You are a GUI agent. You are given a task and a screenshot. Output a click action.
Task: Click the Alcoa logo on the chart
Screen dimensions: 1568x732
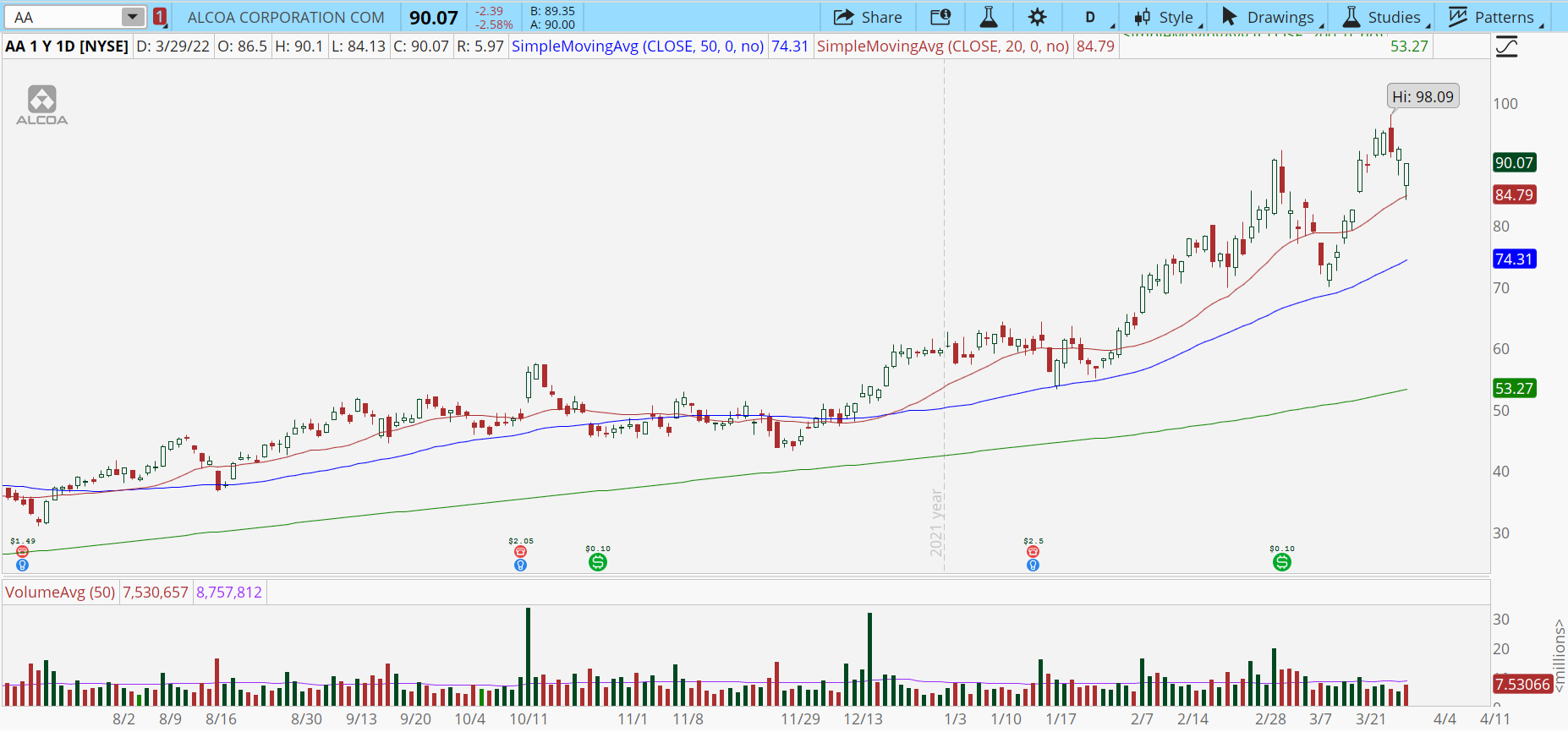(x=42, y=106)
